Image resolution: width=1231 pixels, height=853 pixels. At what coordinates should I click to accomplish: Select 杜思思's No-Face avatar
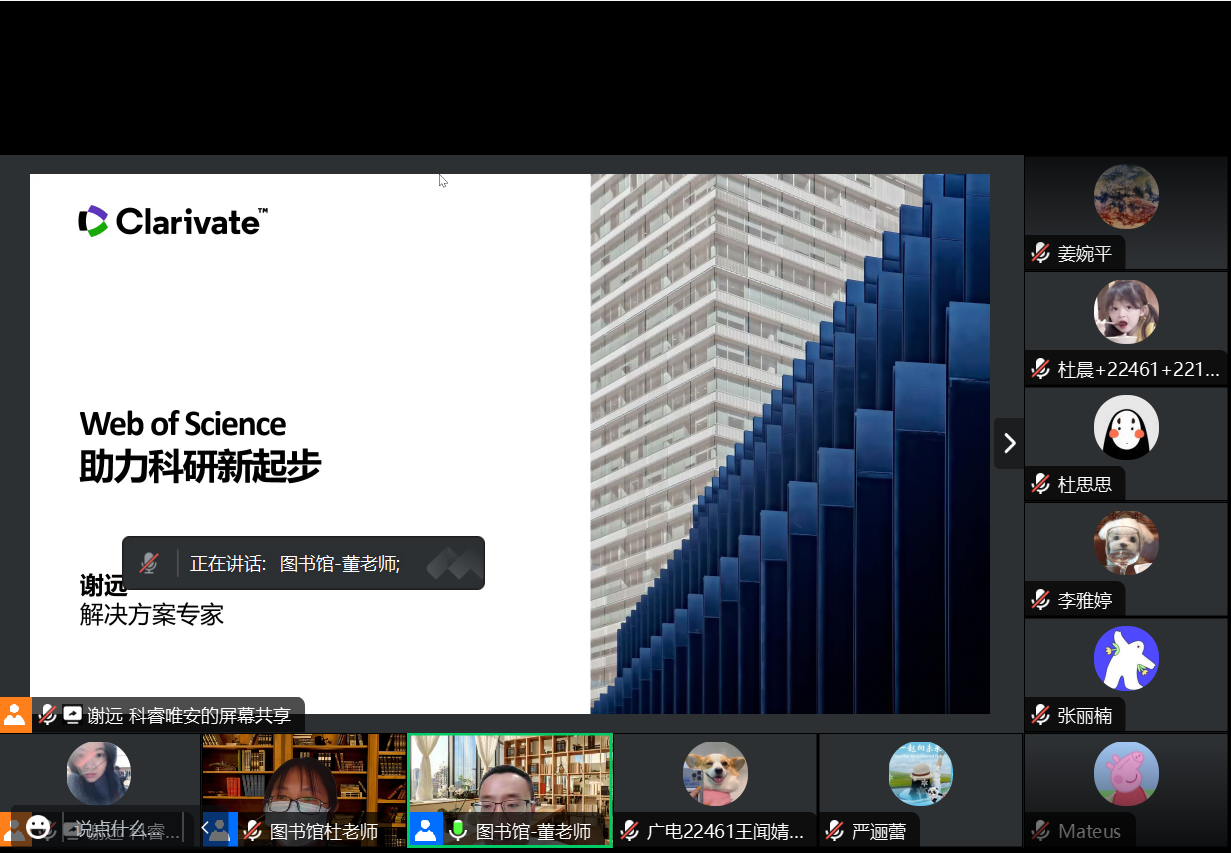[x=1126, y=428]
